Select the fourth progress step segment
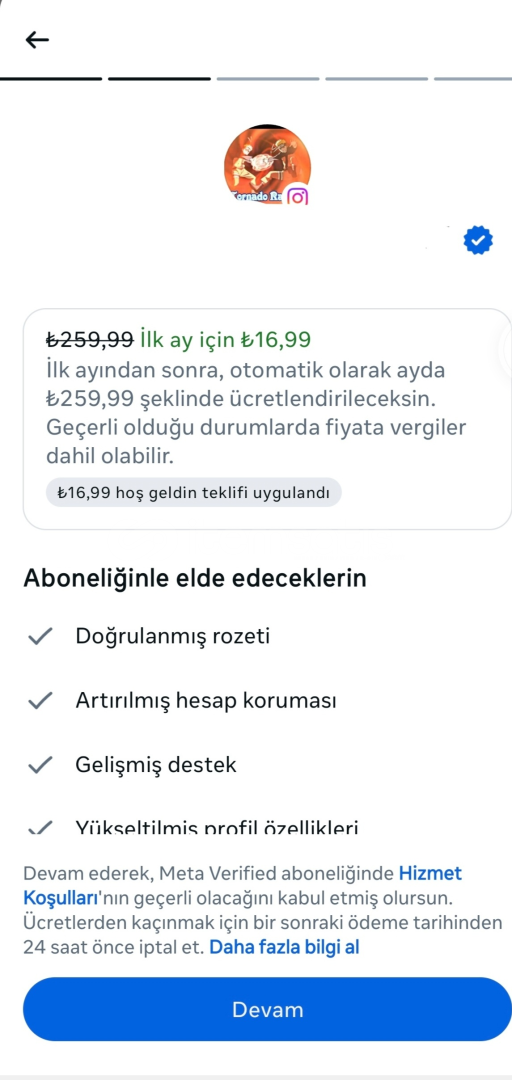 tap(376, 79)
